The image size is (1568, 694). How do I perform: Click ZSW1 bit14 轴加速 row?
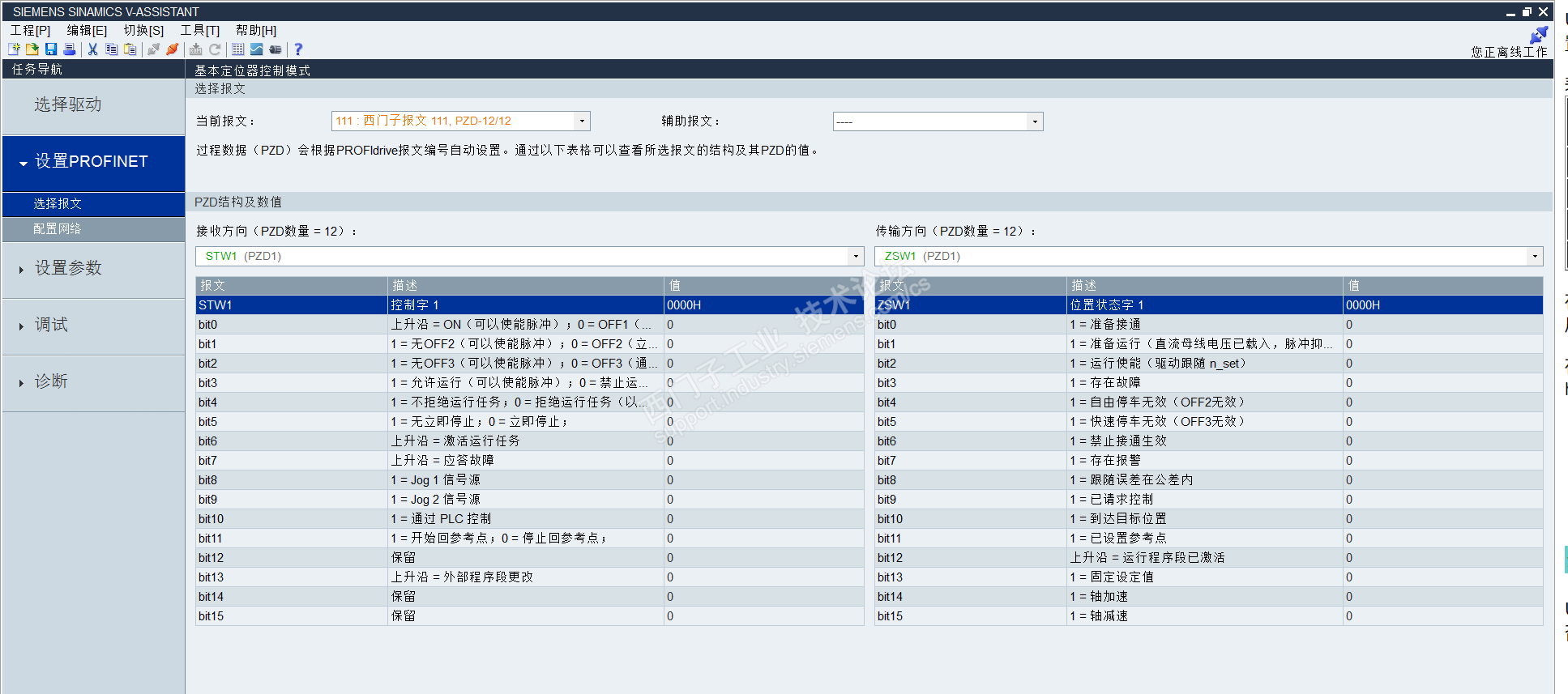point(1208,597)
